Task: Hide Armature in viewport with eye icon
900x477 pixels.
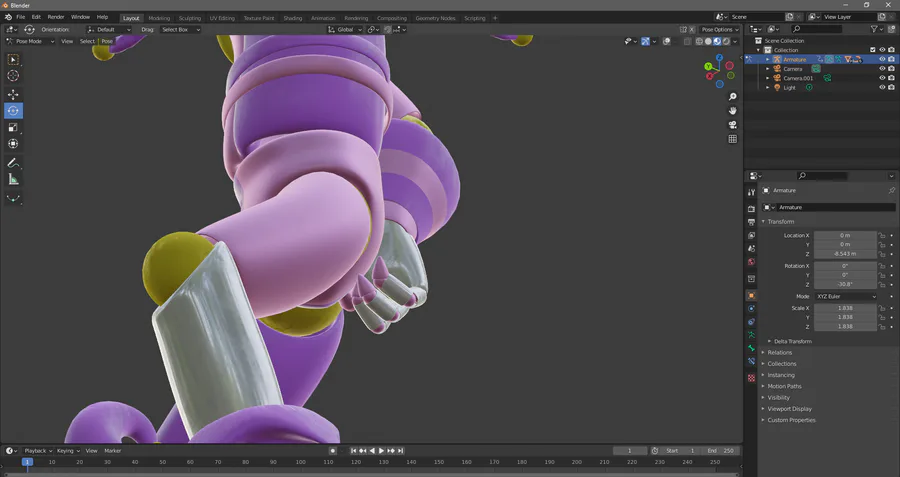Action: click(882, 59)
